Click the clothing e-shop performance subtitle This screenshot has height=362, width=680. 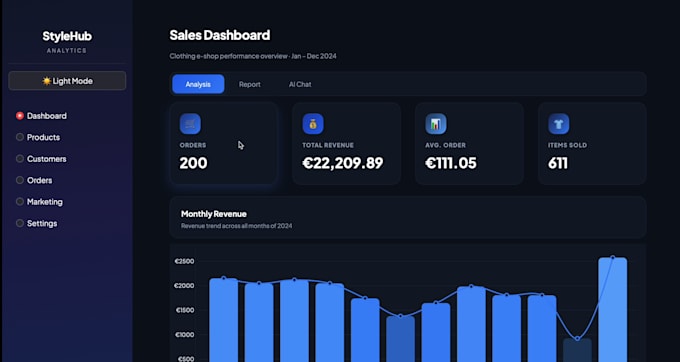(253, 56)
